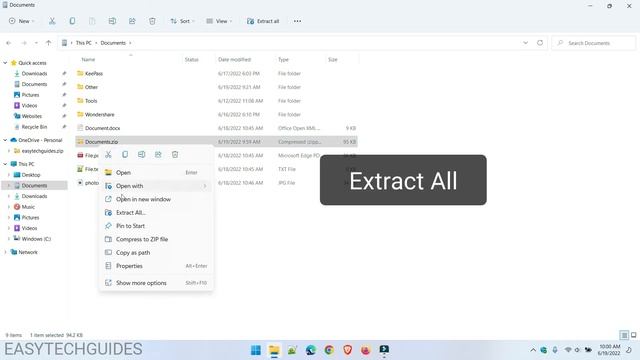Click the Rename icon in the context menu
The height and width of the screenshot is (360, 640).
pos(142,154)
